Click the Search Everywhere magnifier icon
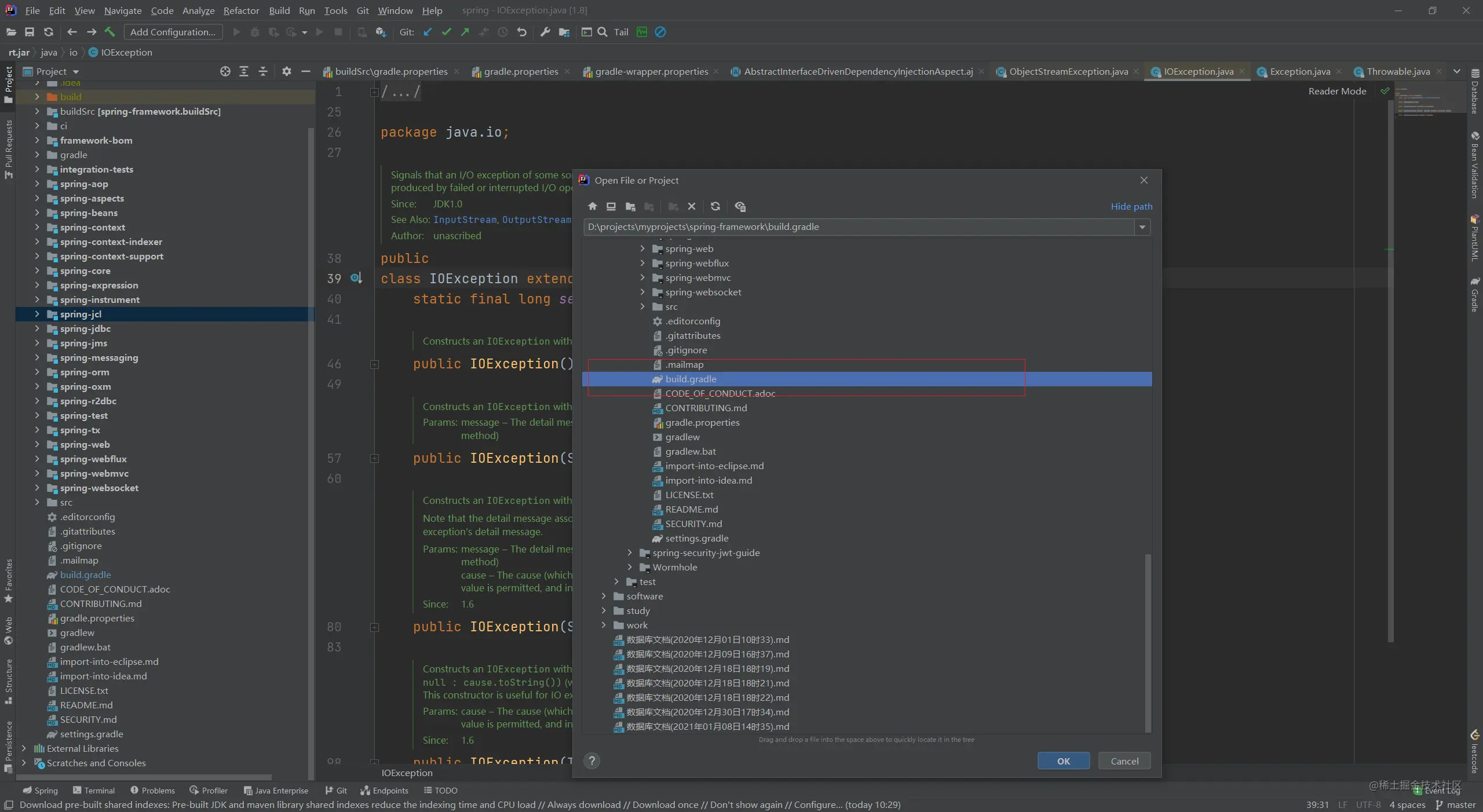1483x812 pixels. [602, 32]
